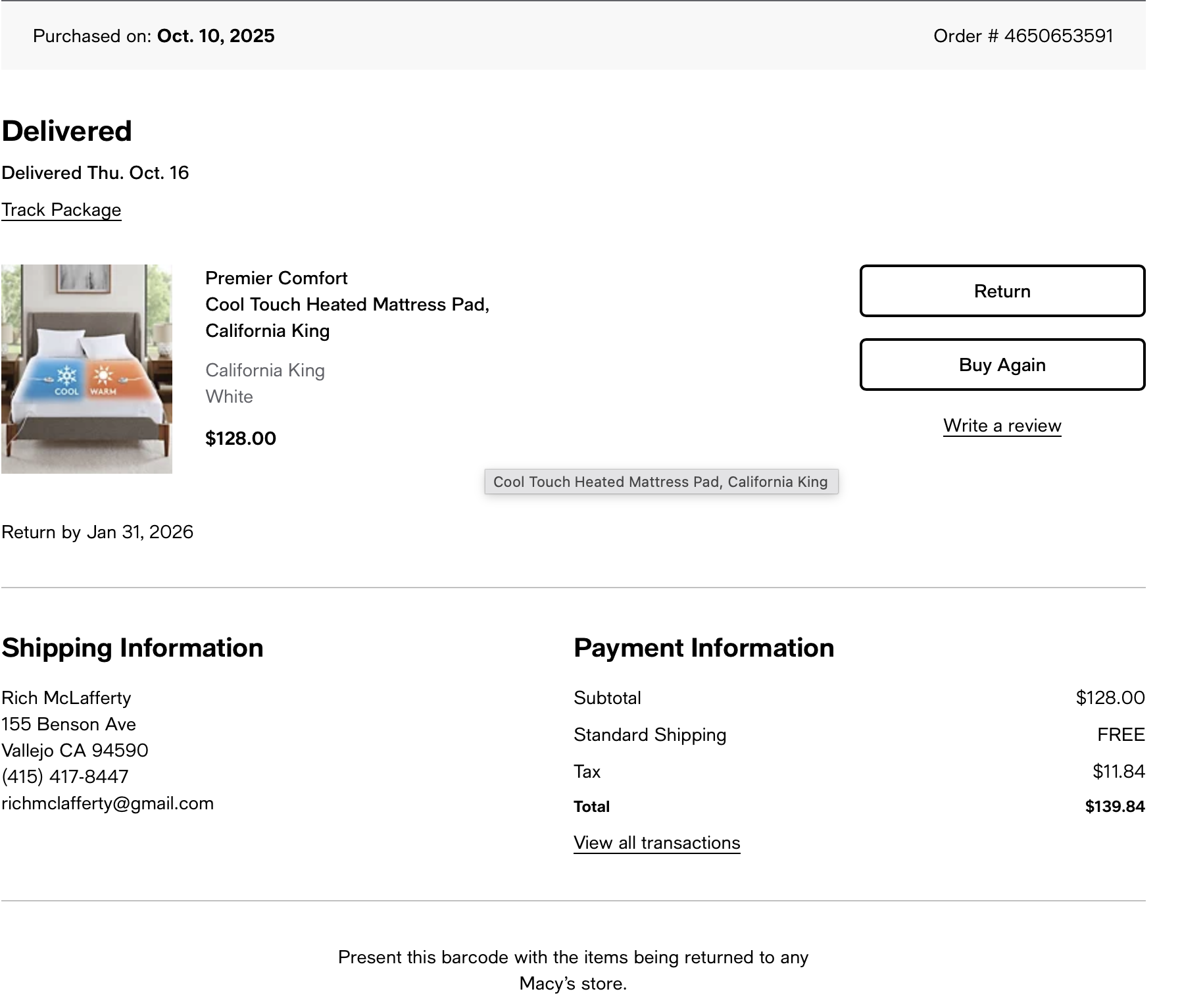Click the $139.84 total amount
The height and width of the screenshot is (1008, 1180).
tap(1115, 807)
